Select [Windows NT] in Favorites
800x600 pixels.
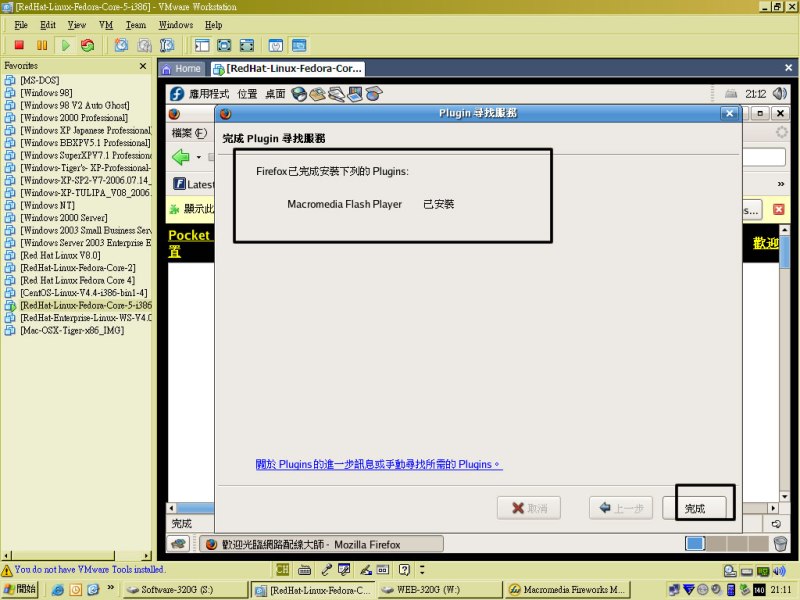click(47, 205)
